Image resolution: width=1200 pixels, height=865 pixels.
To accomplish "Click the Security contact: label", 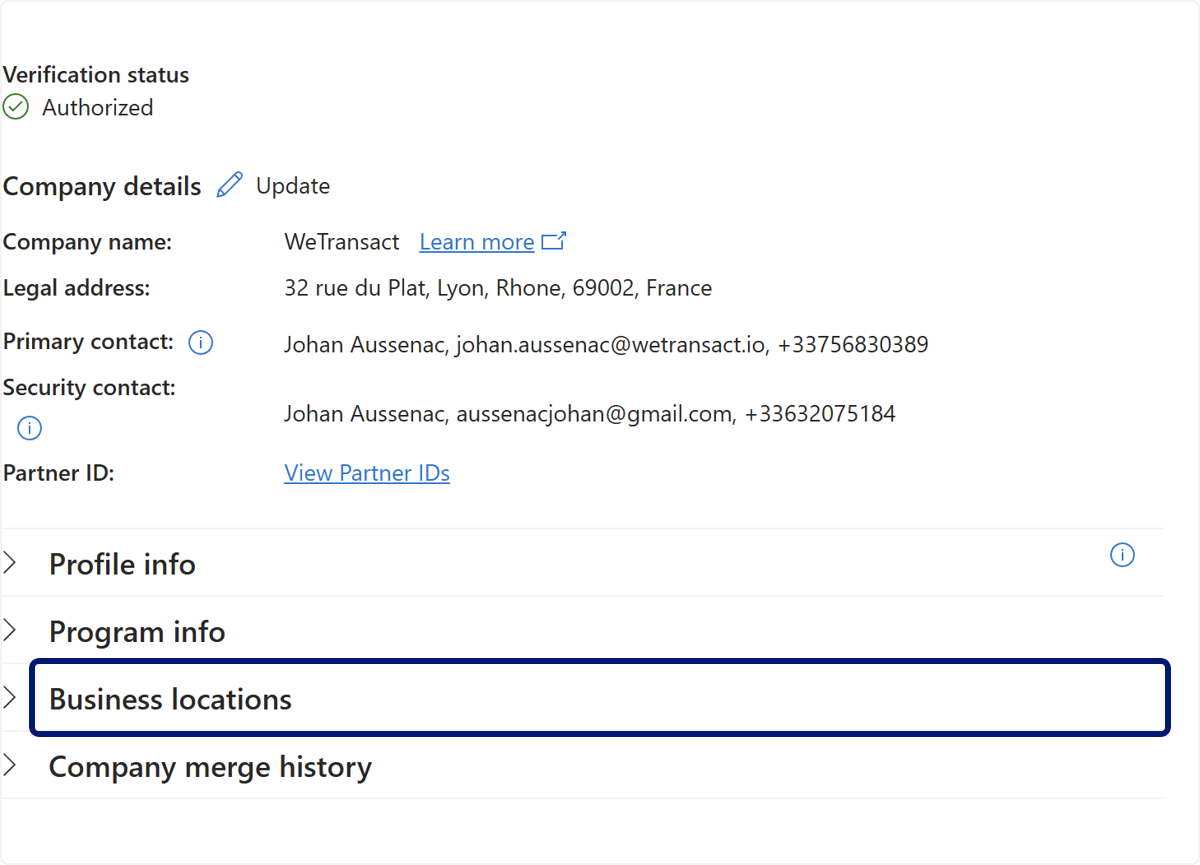I will click(x=90, y=388).
